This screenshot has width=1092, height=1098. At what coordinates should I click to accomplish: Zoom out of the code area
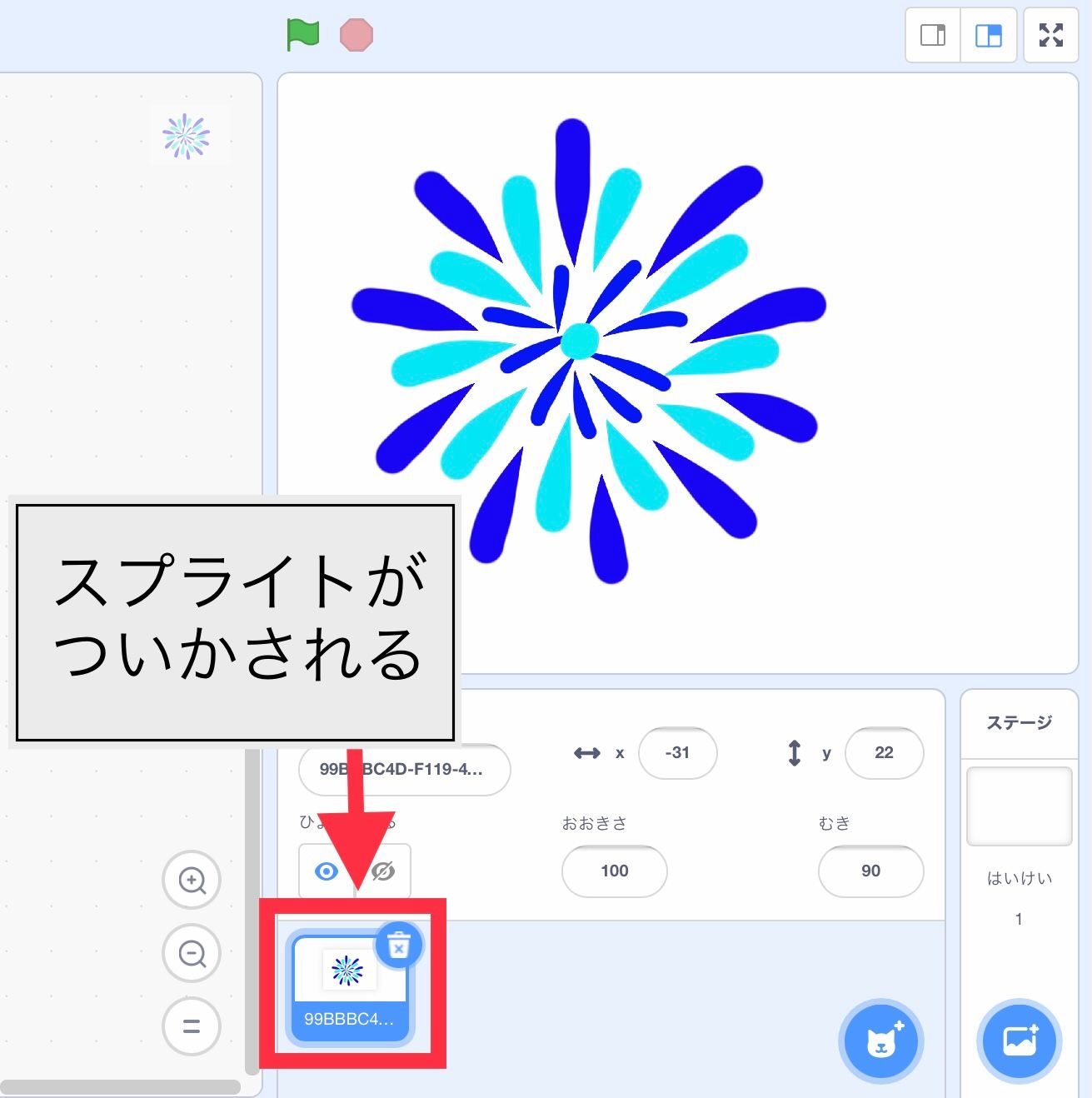(x=191, y=953)
